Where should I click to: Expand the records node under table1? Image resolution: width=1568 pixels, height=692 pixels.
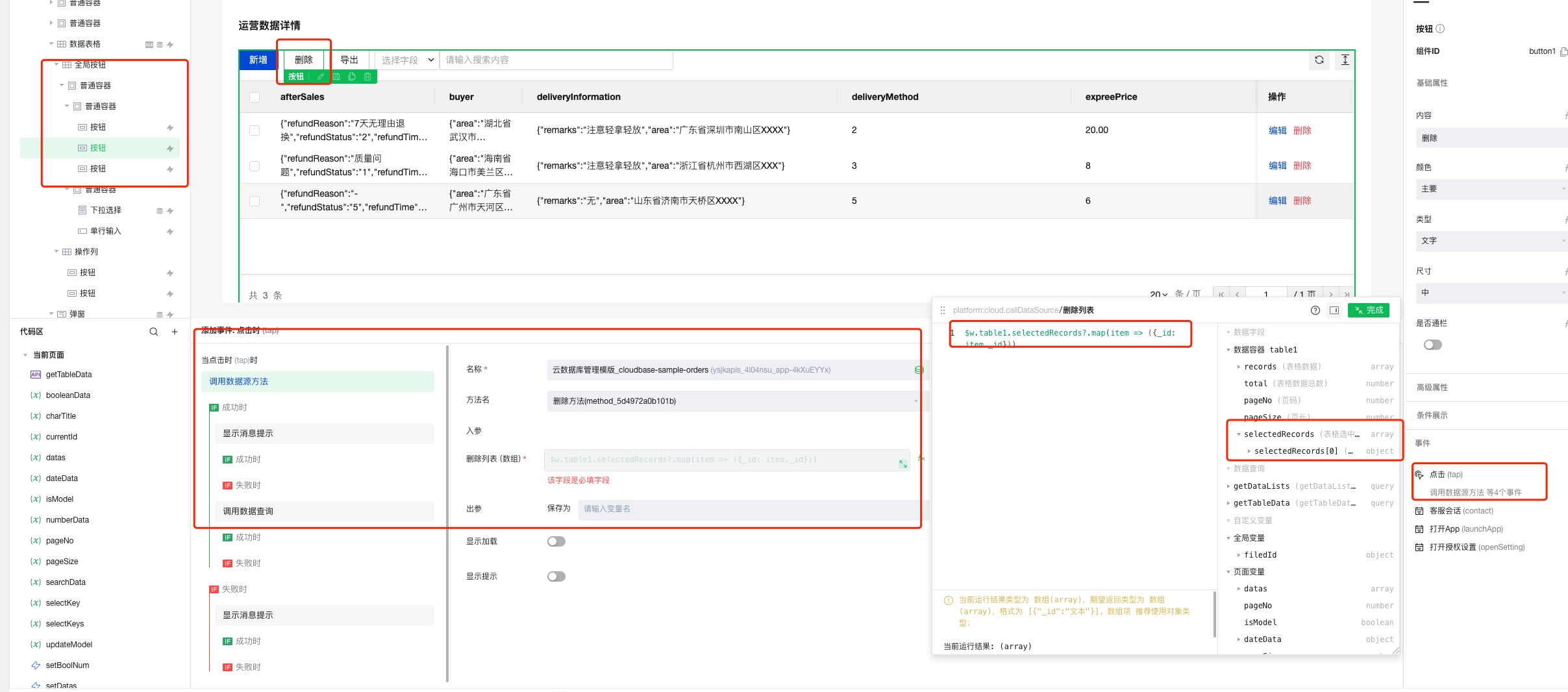pyautogui.click(x=1239, y=367)
